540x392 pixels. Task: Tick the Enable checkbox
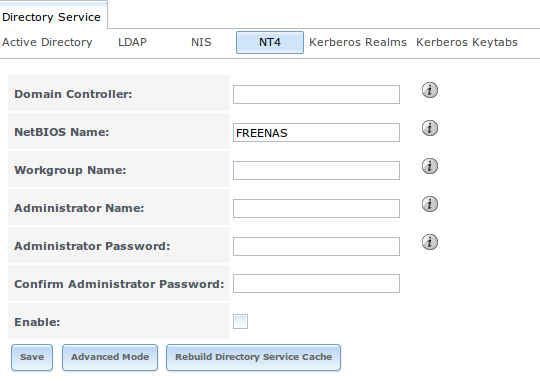click(x=240, y=321)
